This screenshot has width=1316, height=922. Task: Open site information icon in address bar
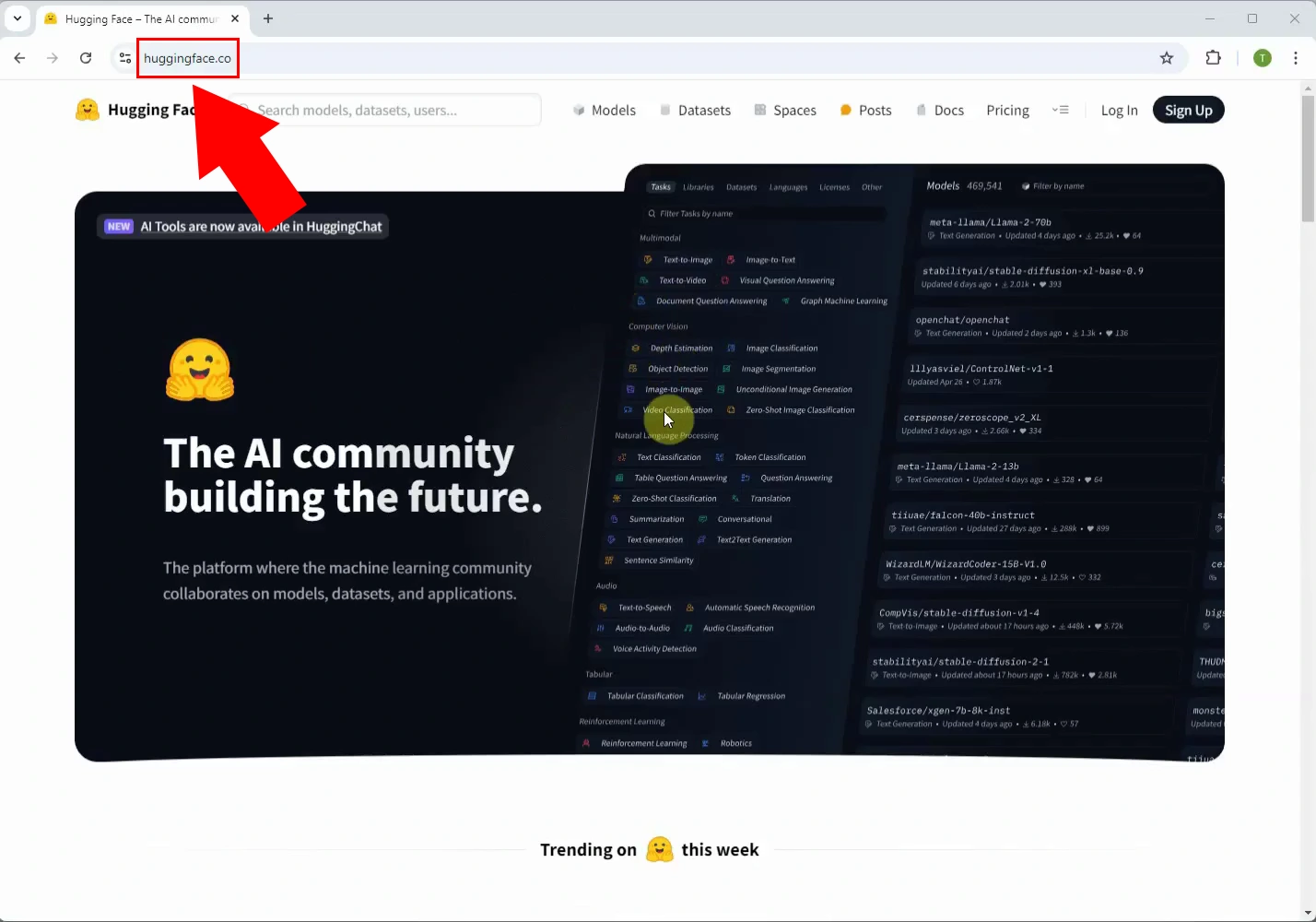(x=125, y=58)
